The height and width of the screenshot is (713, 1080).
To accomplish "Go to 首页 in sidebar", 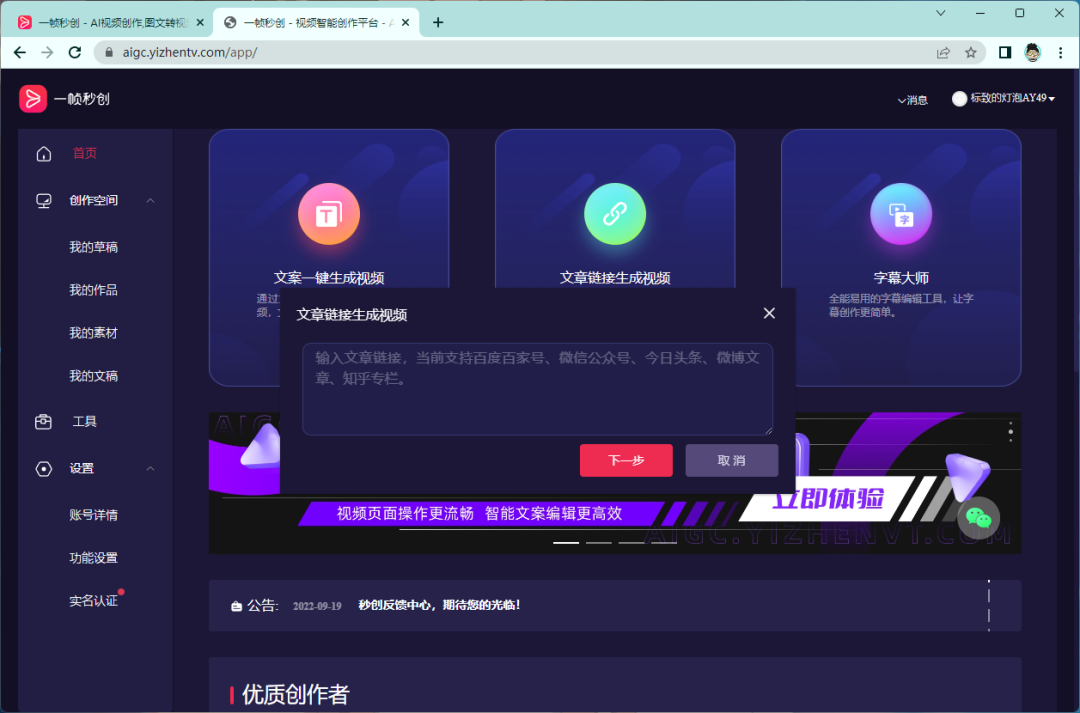I will (x=85, y=153).
